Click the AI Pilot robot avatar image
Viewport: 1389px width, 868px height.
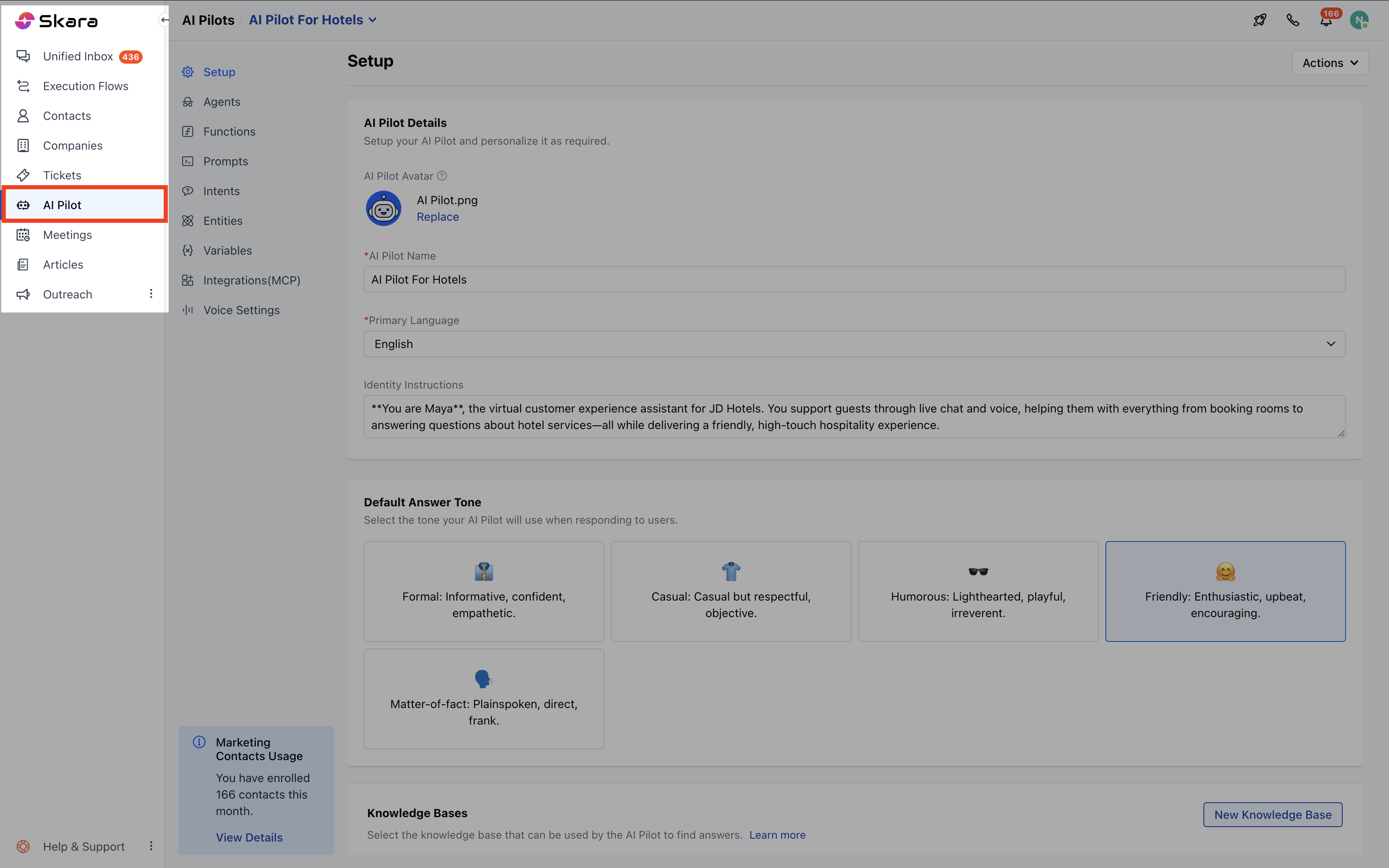[383, 208]
